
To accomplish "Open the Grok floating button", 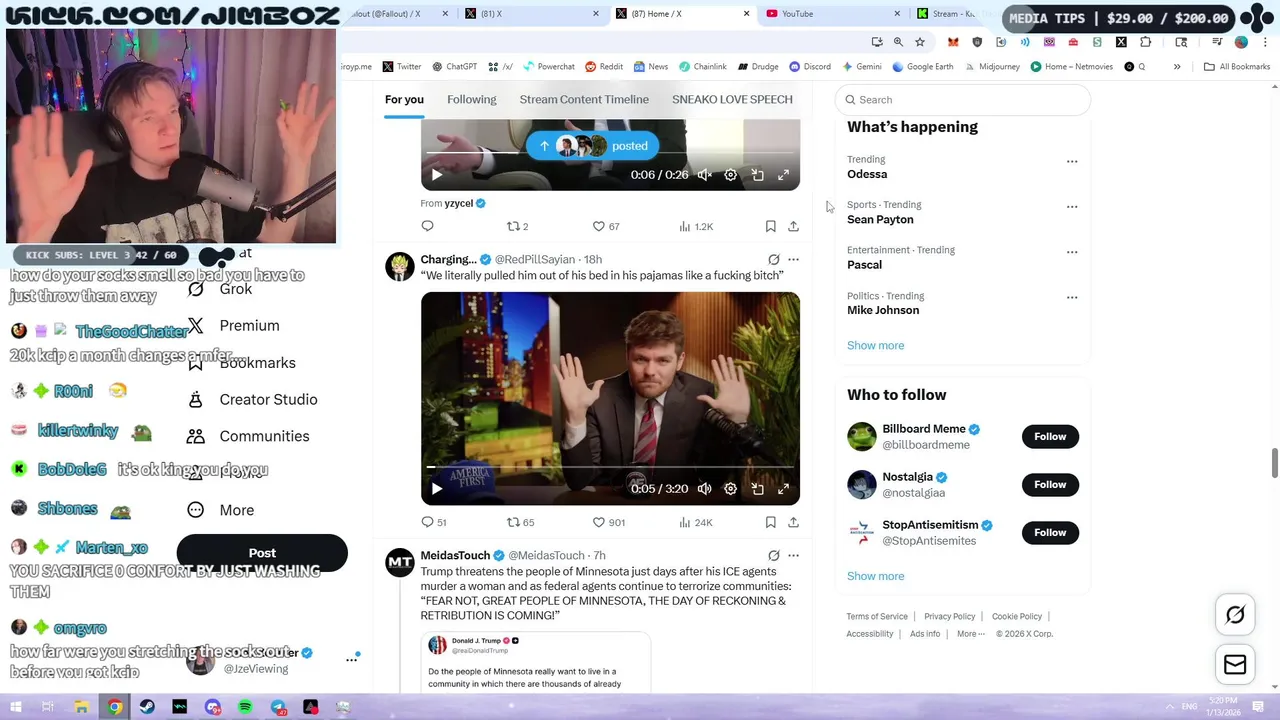I will coord(1235,615).
